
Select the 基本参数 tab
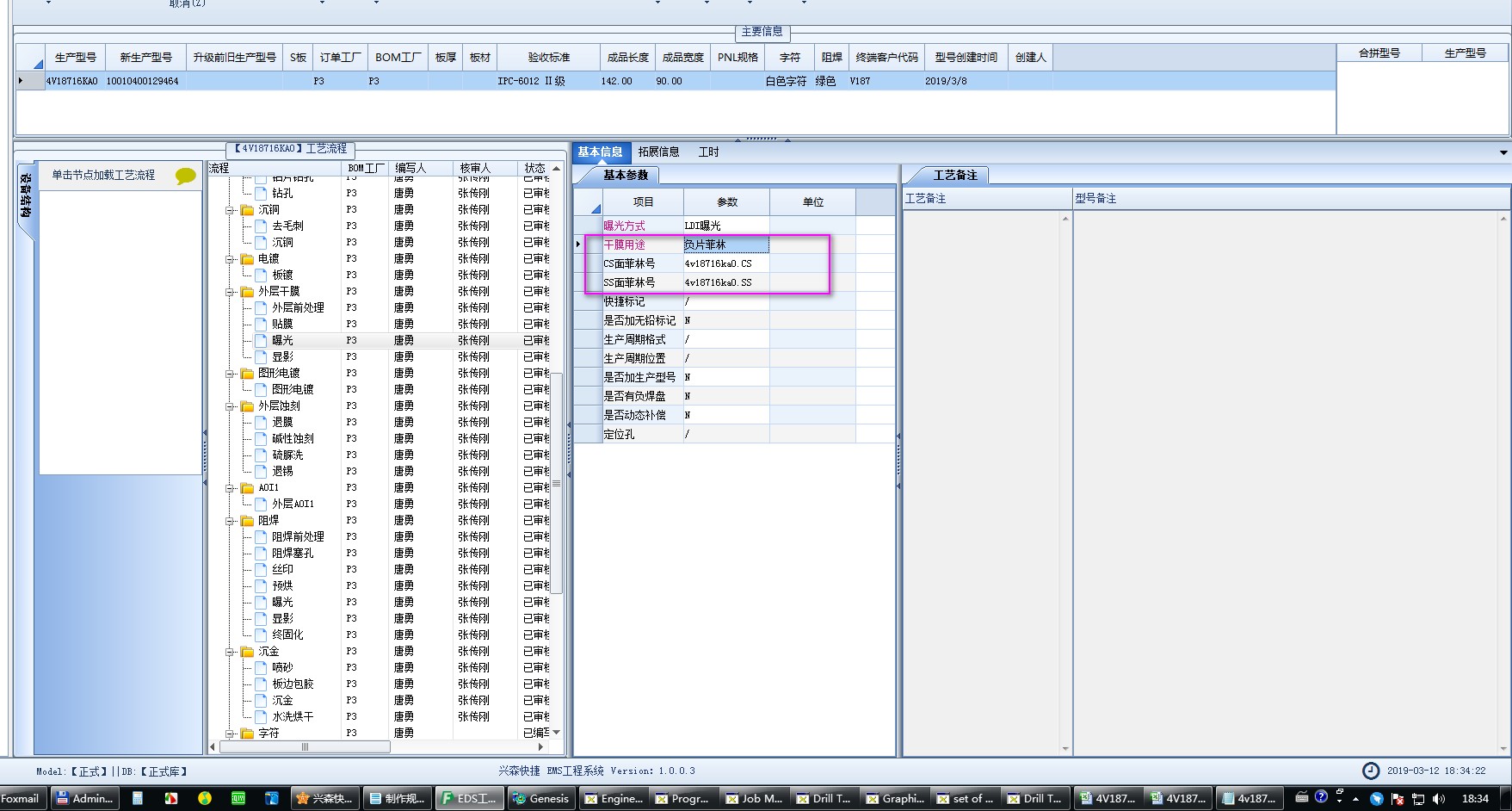point(626,176)
